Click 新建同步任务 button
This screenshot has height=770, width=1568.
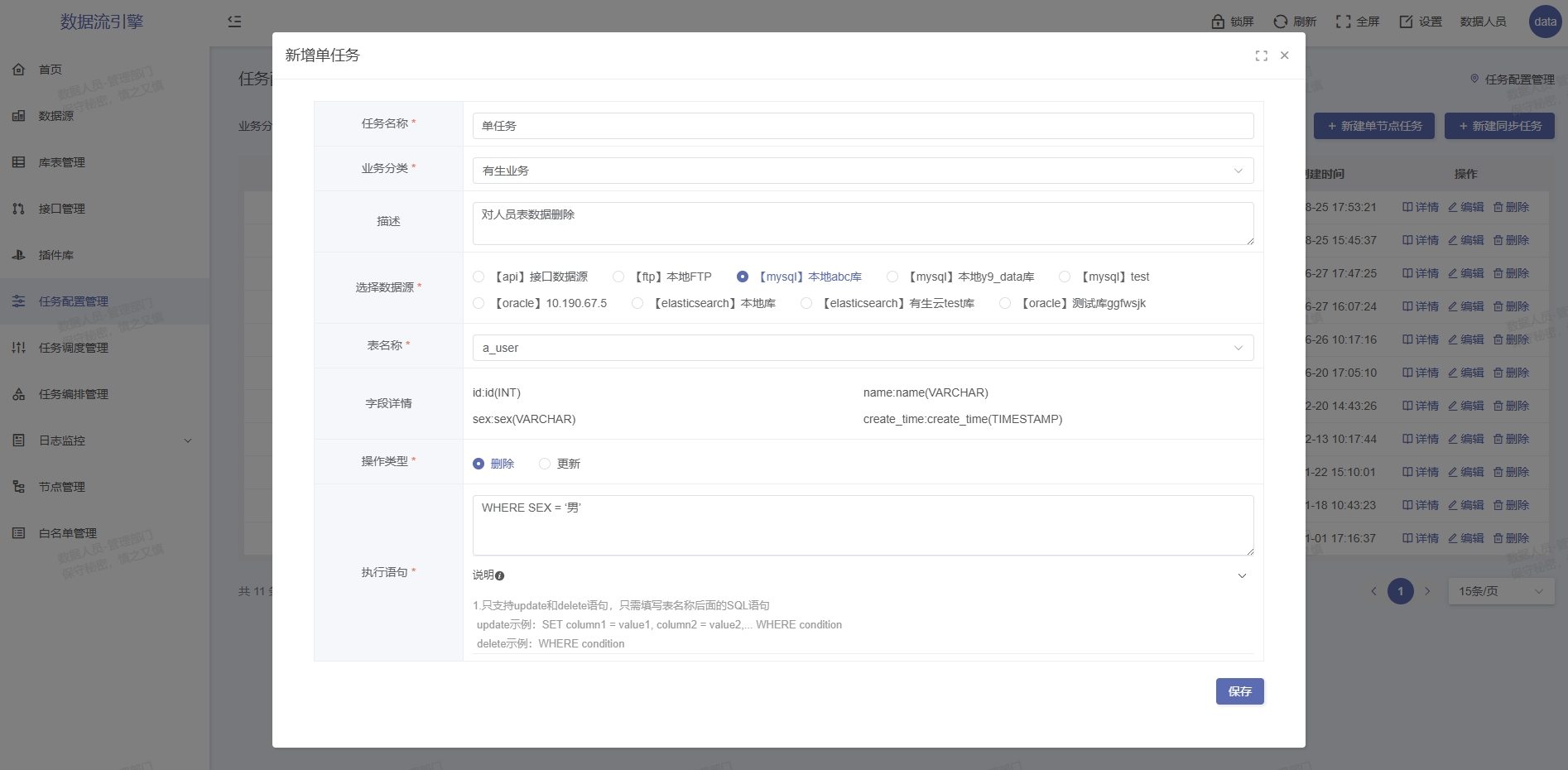(1499, 126)
